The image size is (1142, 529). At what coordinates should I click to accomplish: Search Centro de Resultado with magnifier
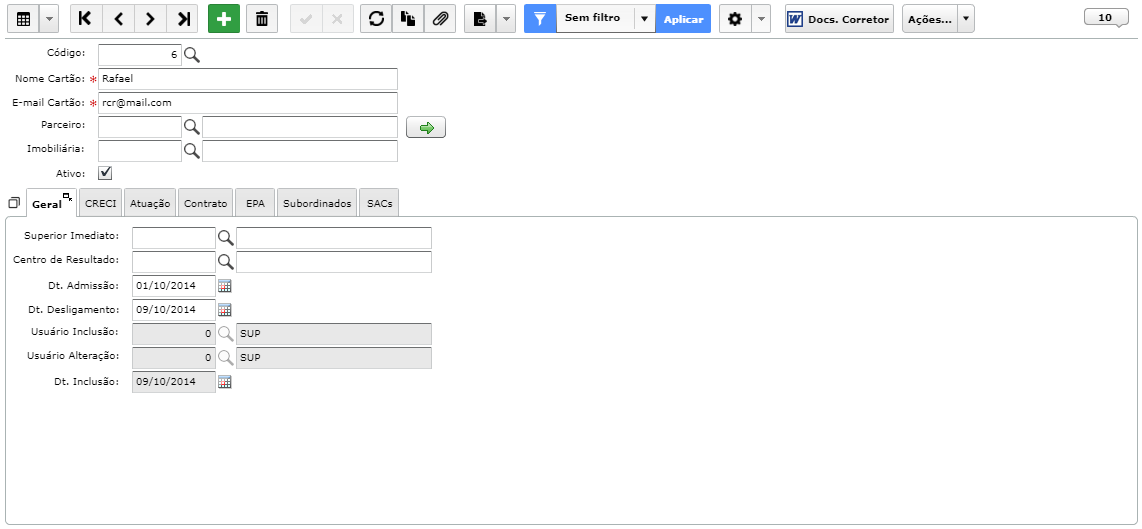tap(226, 262)
